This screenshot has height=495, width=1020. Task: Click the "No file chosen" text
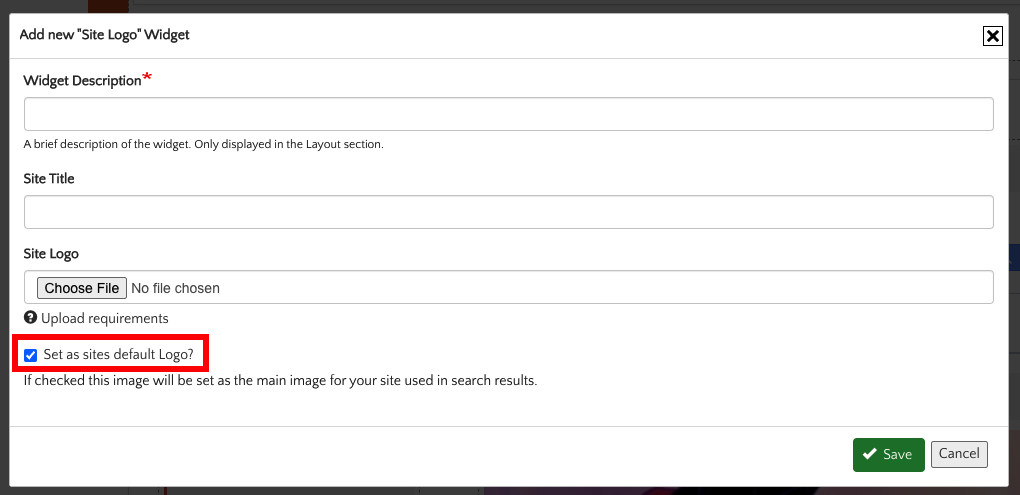coord(175,288)
